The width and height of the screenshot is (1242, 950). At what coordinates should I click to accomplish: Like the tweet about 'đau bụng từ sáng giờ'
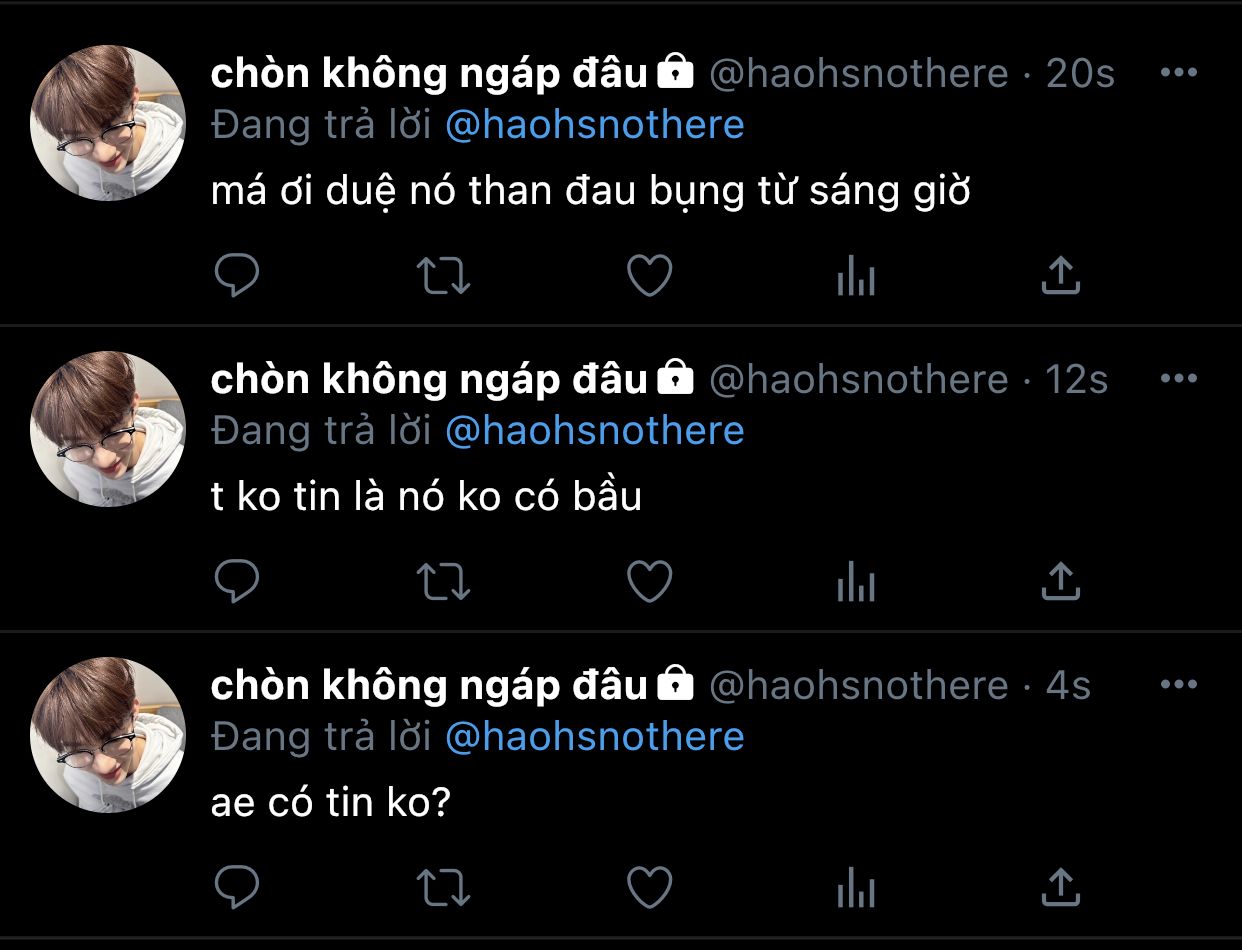649,276
